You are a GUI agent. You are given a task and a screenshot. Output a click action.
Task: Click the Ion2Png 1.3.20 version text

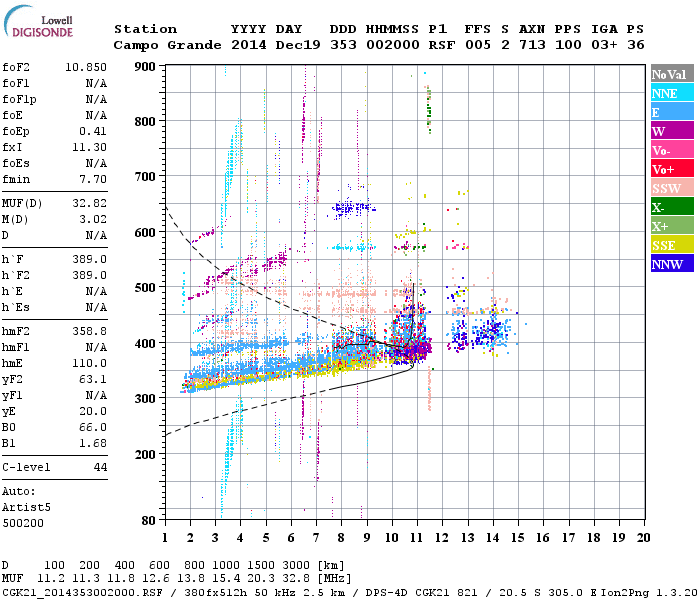click(649, 592)
